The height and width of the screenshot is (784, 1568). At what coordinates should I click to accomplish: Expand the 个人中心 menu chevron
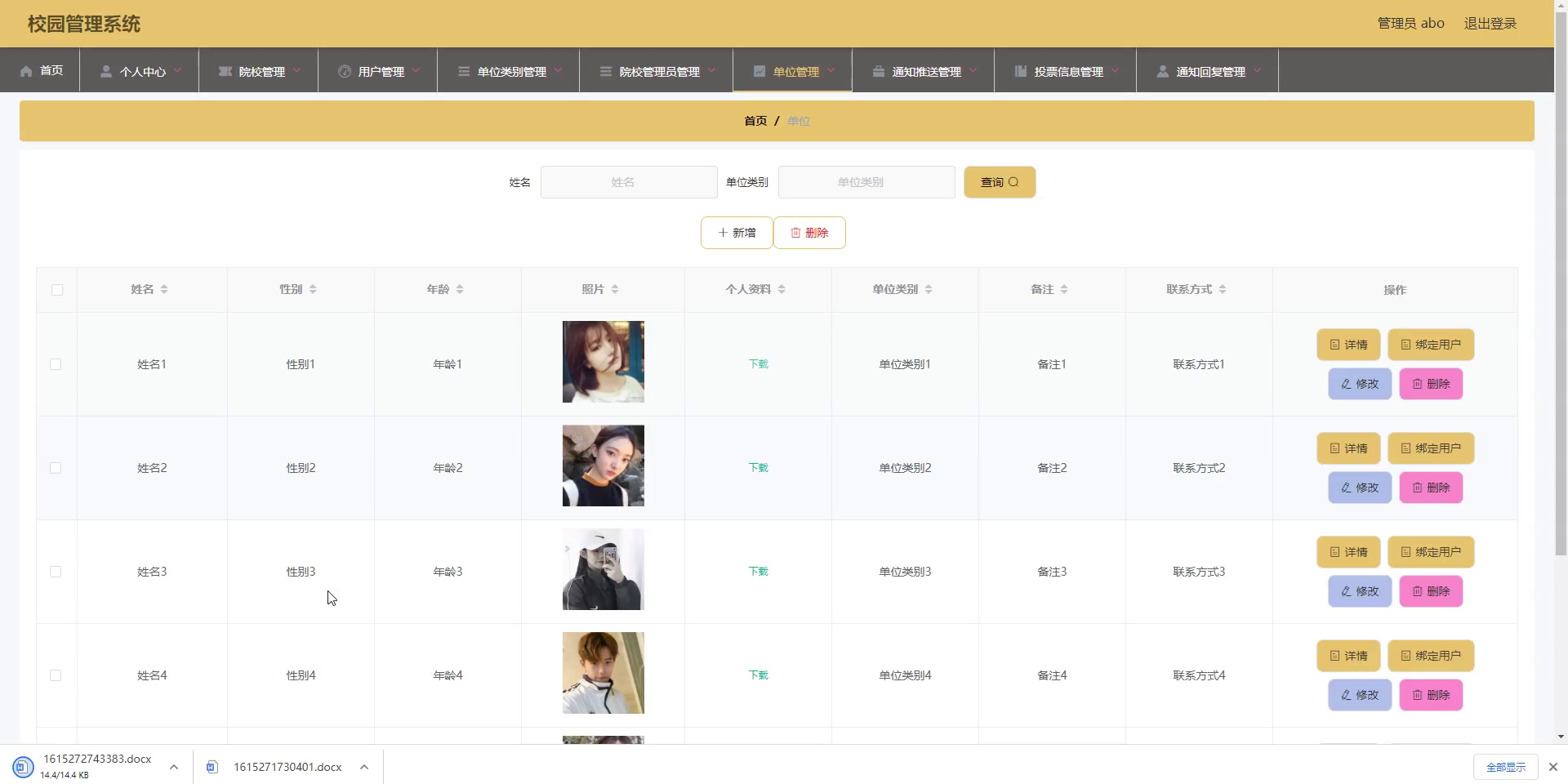(178, 70)
